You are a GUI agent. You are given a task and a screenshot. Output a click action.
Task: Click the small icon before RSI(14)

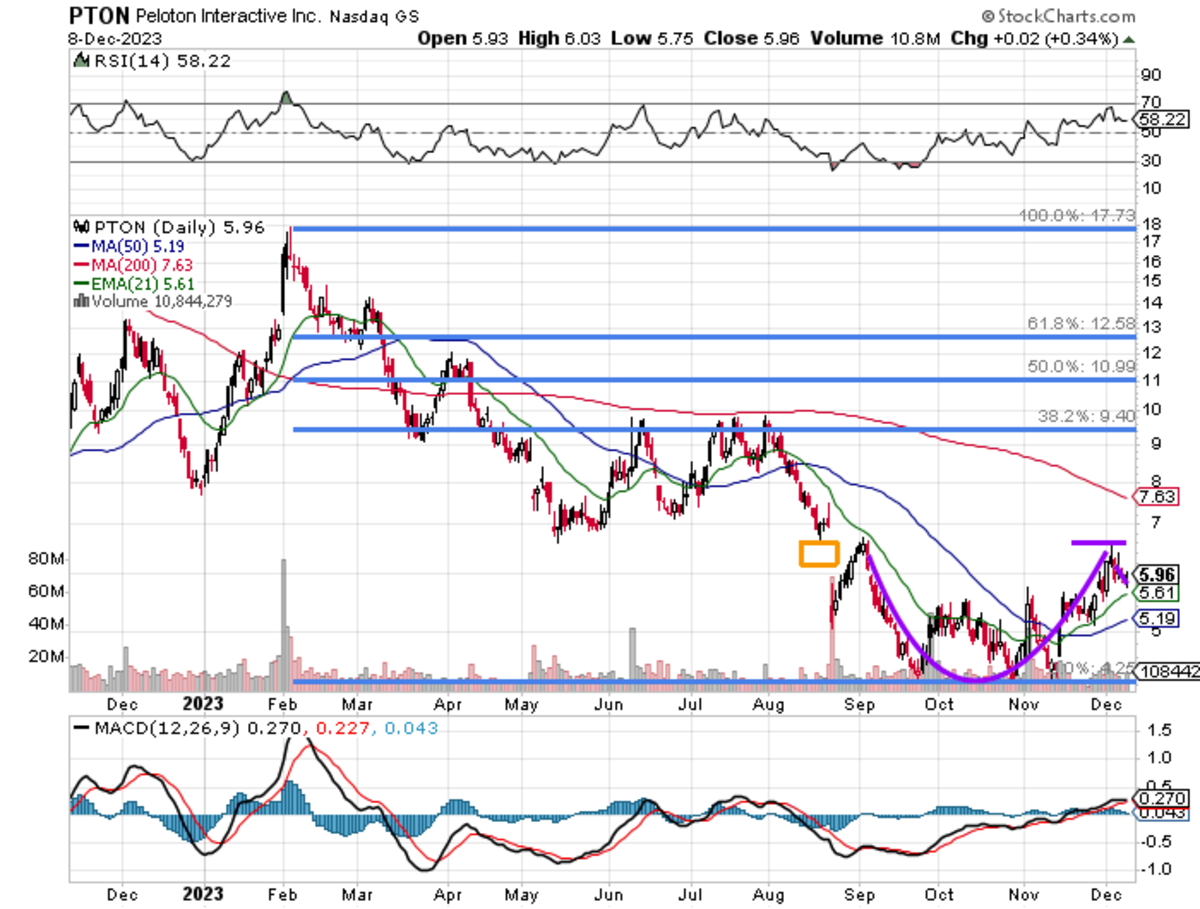pyautogui.click(x=77, y=62)
